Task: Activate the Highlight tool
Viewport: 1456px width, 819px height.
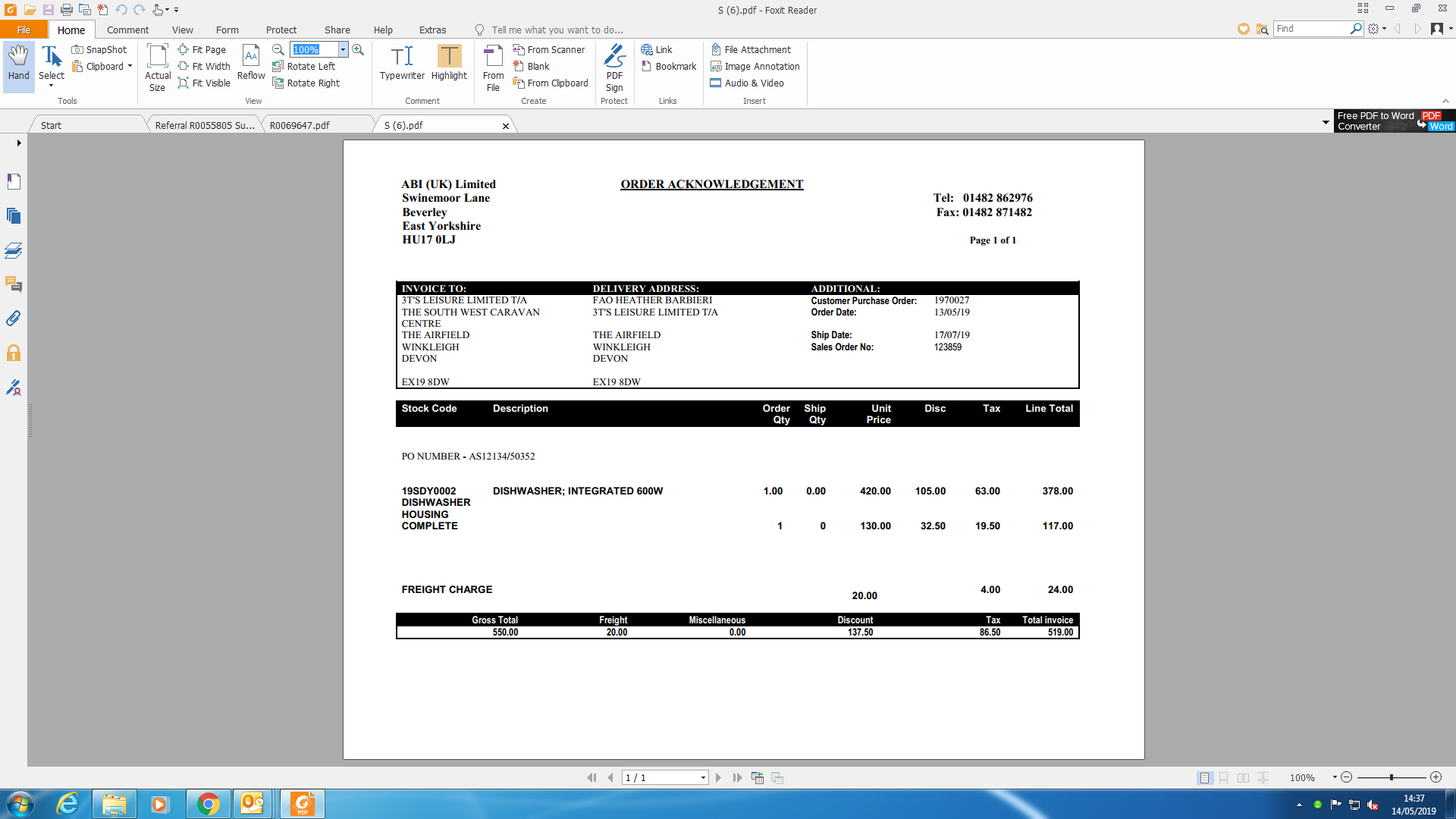Action: coord(449,62)
